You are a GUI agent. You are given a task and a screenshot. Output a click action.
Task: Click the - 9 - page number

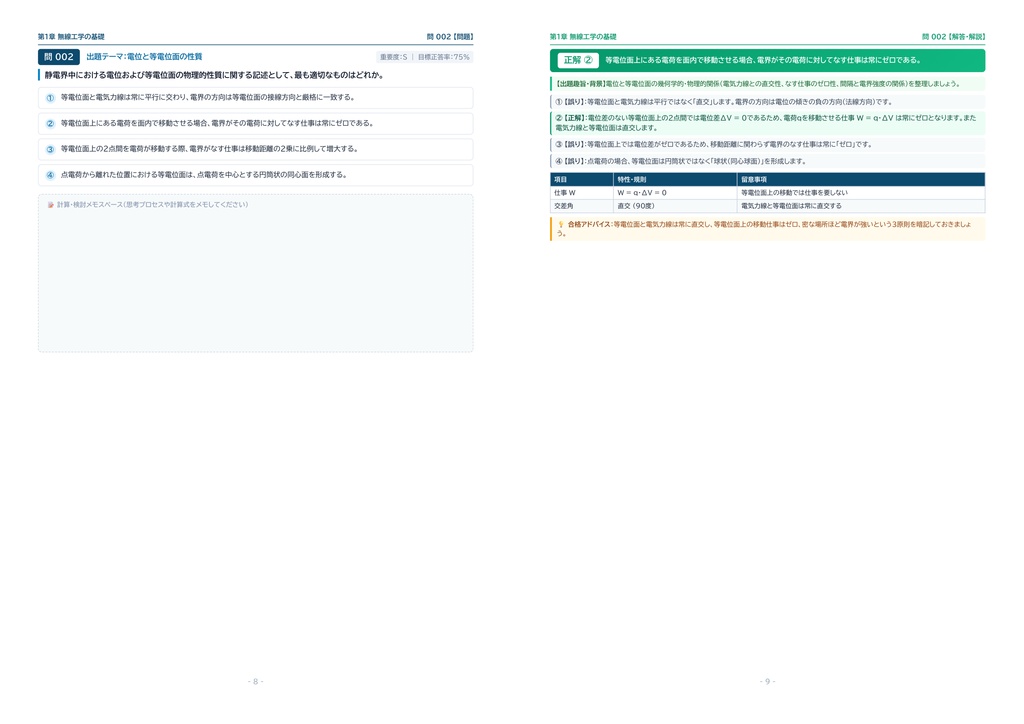767,682
